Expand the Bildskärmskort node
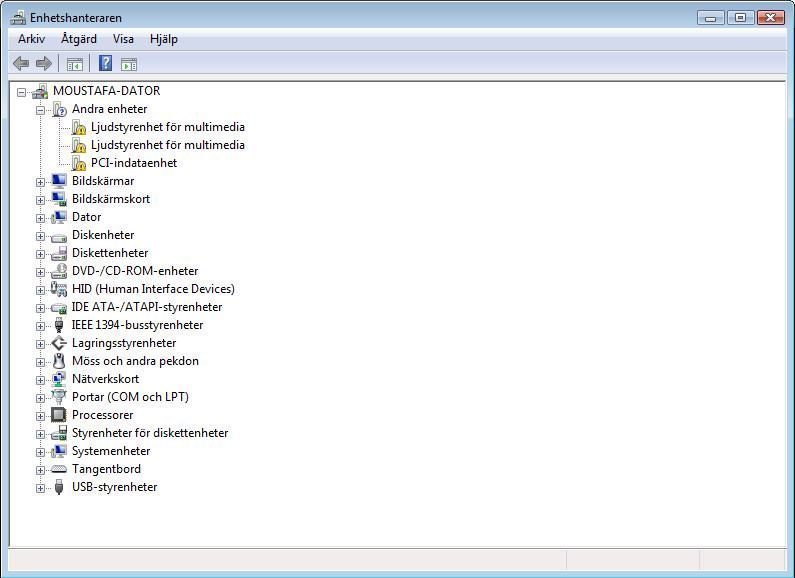This screenshot has height=578, width=795. point(40,200)
